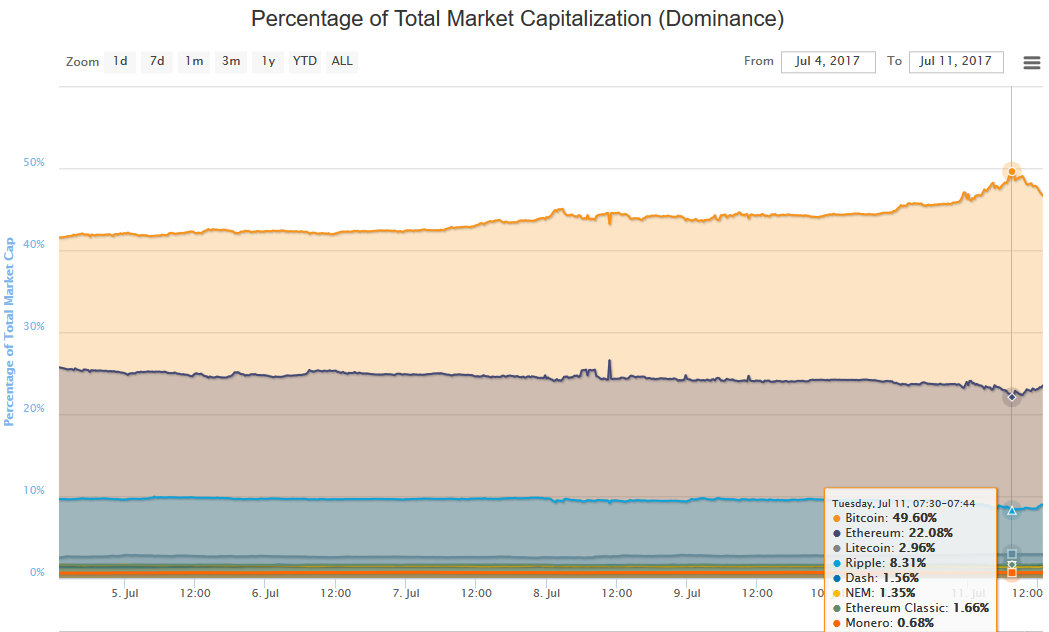Edit the From date field

pos(828,61)
